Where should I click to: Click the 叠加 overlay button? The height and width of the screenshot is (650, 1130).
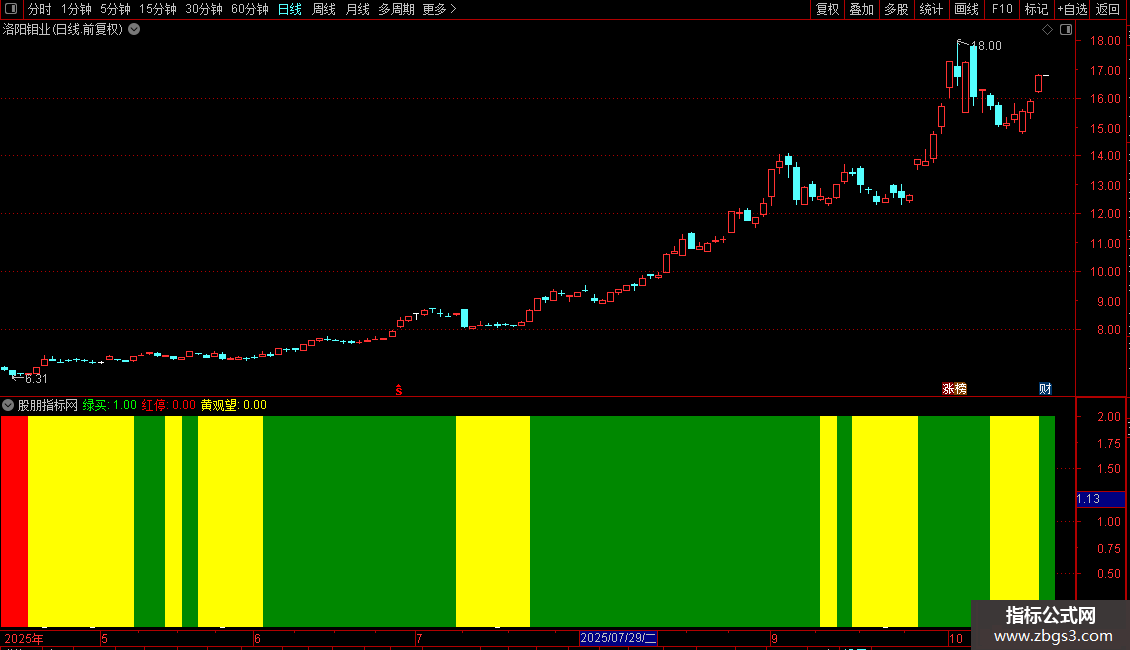[862, 9]
